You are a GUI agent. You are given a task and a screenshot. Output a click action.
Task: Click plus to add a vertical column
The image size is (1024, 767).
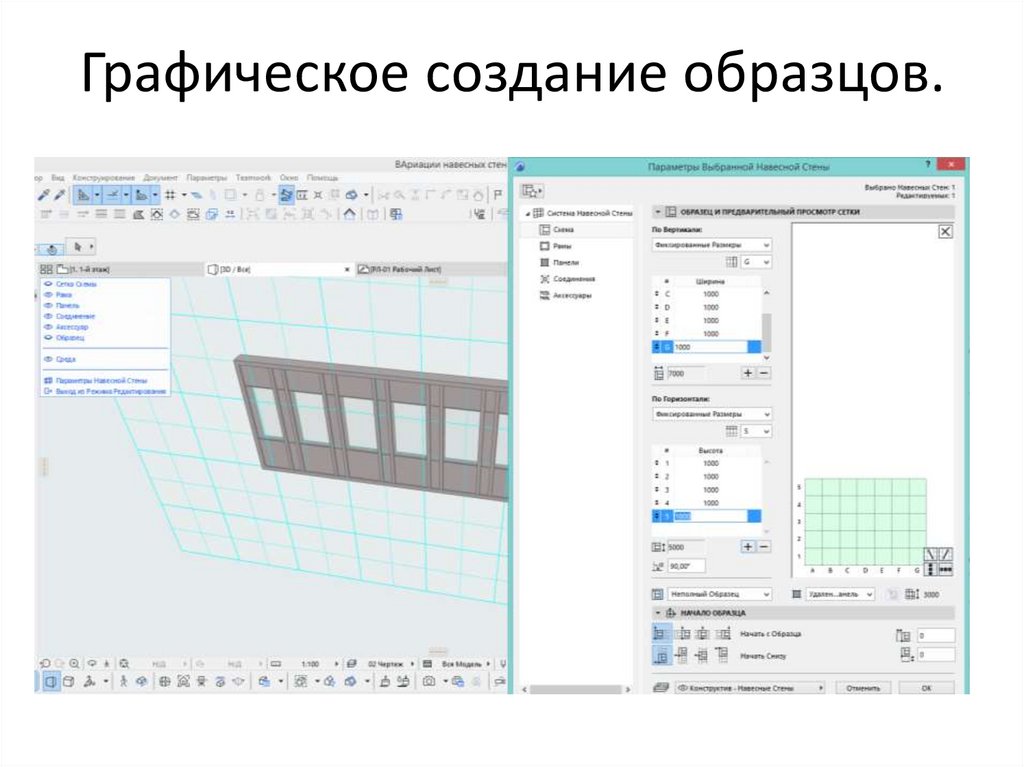coord(748,373)
